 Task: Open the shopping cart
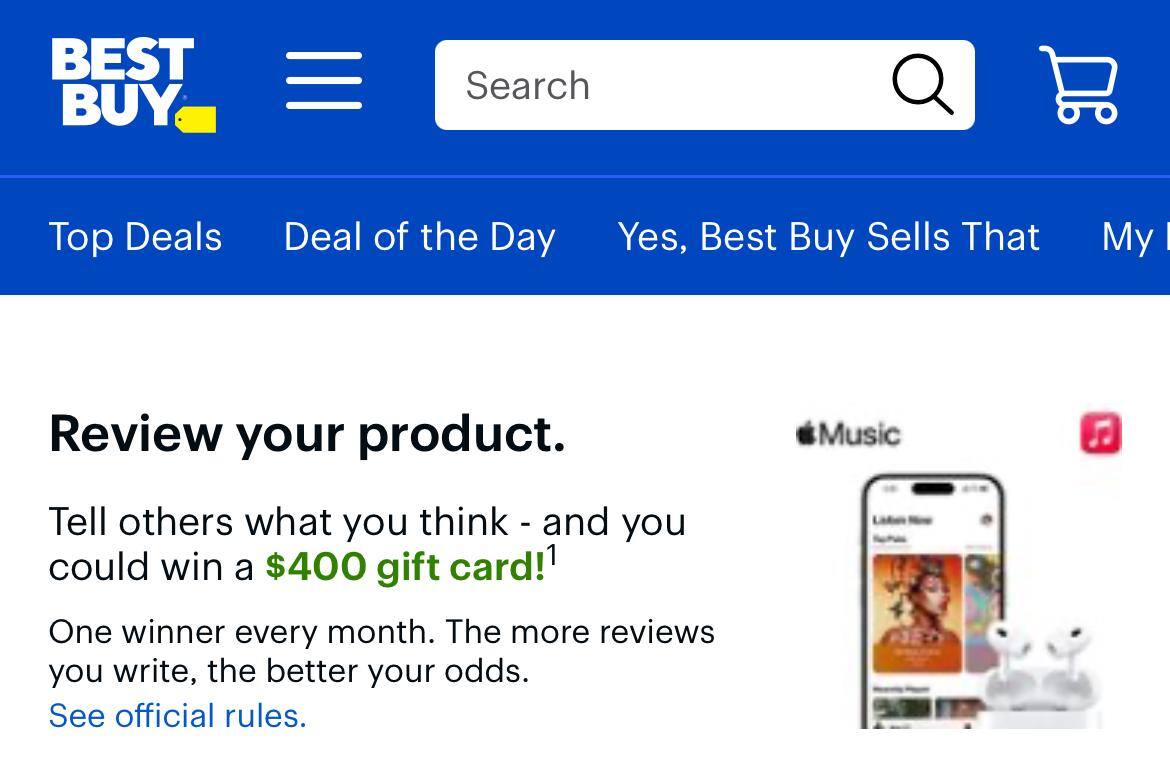[x=1078, y=85]
